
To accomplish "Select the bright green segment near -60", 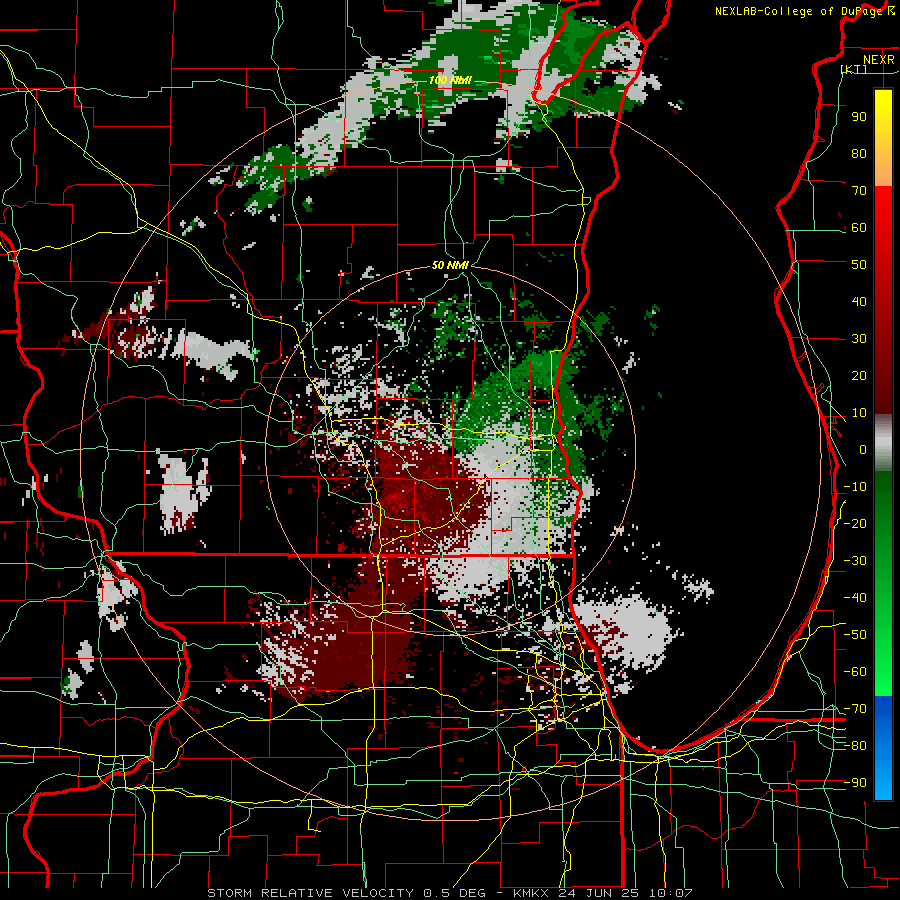I will point(883,672).
